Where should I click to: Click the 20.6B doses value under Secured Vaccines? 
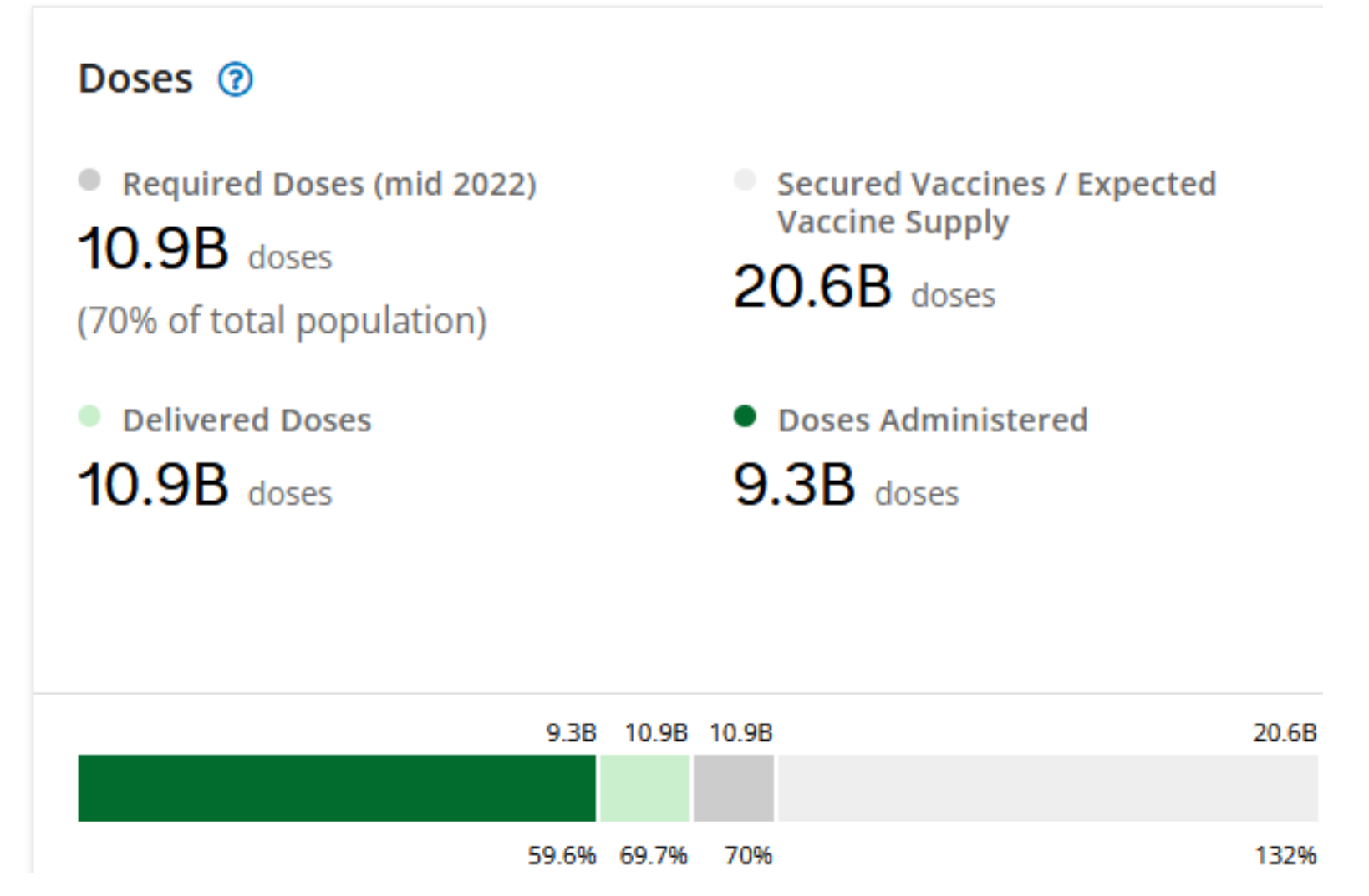(864, 288)
